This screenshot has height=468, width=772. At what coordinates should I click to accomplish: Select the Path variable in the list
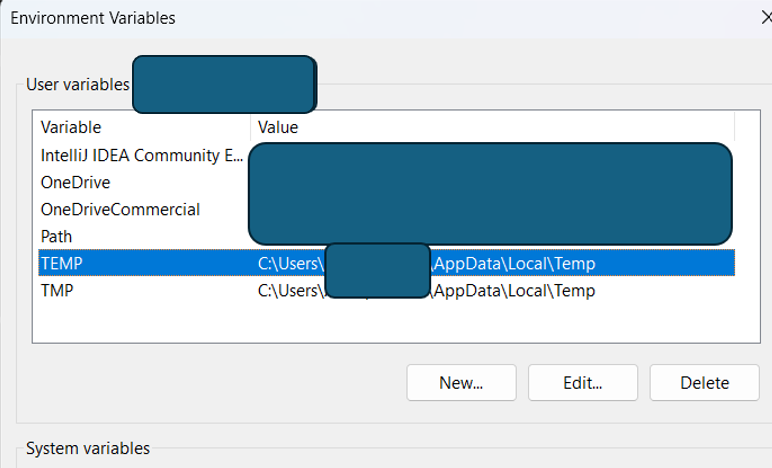56,236
